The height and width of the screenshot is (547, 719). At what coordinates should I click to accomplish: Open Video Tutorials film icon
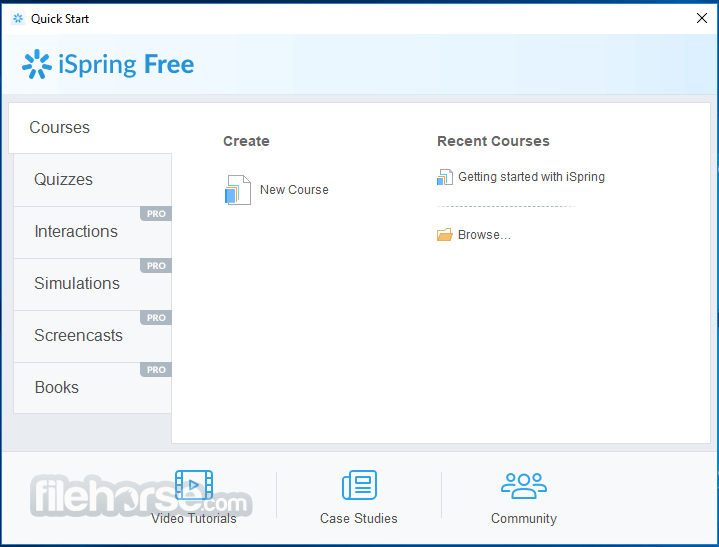pyautogui.click(x=194, y=485)
